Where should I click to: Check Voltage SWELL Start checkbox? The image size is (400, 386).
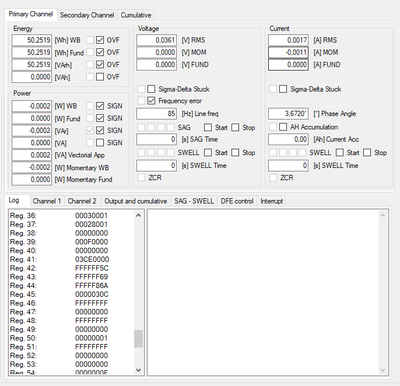tap(208, 153)
